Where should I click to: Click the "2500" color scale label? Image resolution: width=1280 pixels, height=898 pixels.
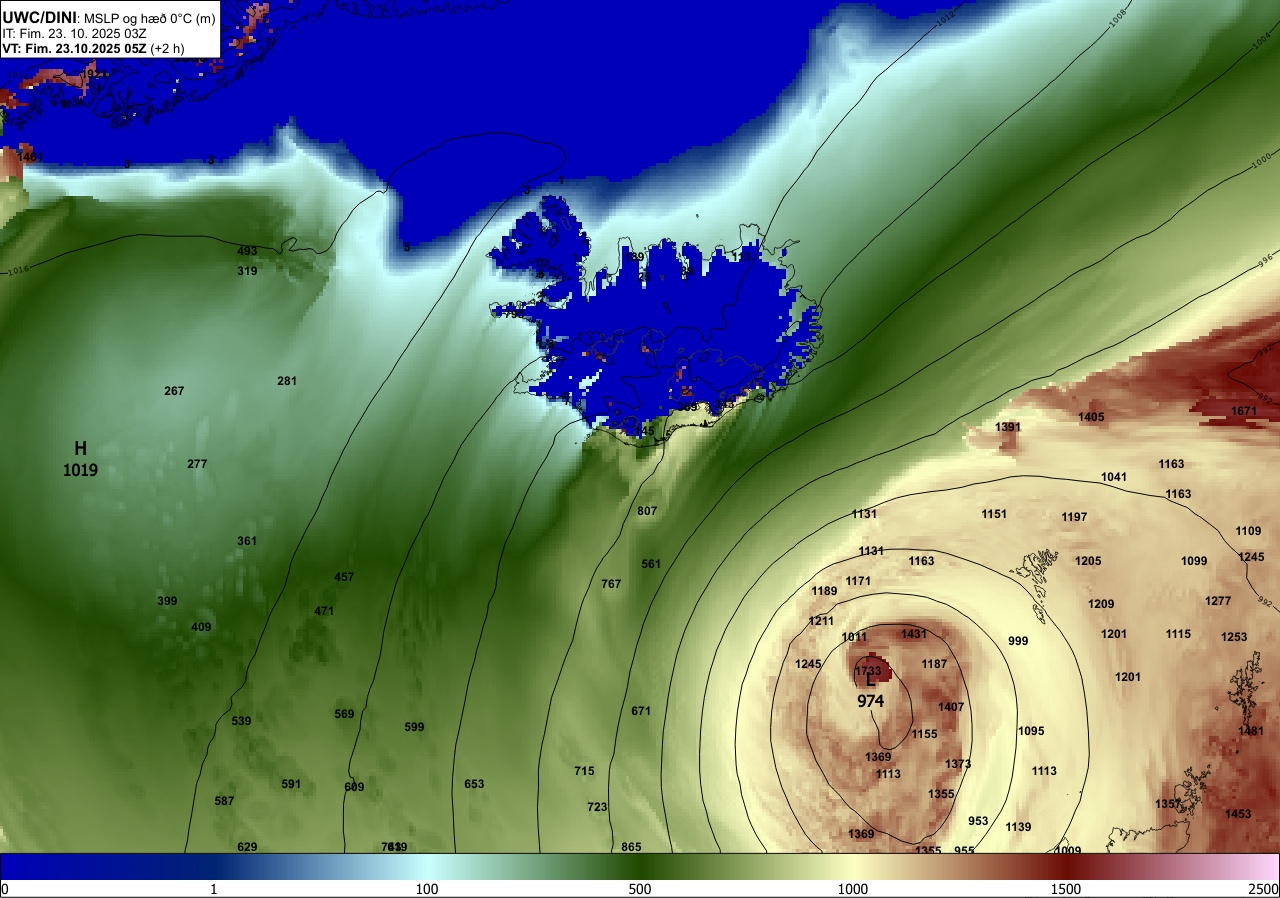click(1263, 889)
